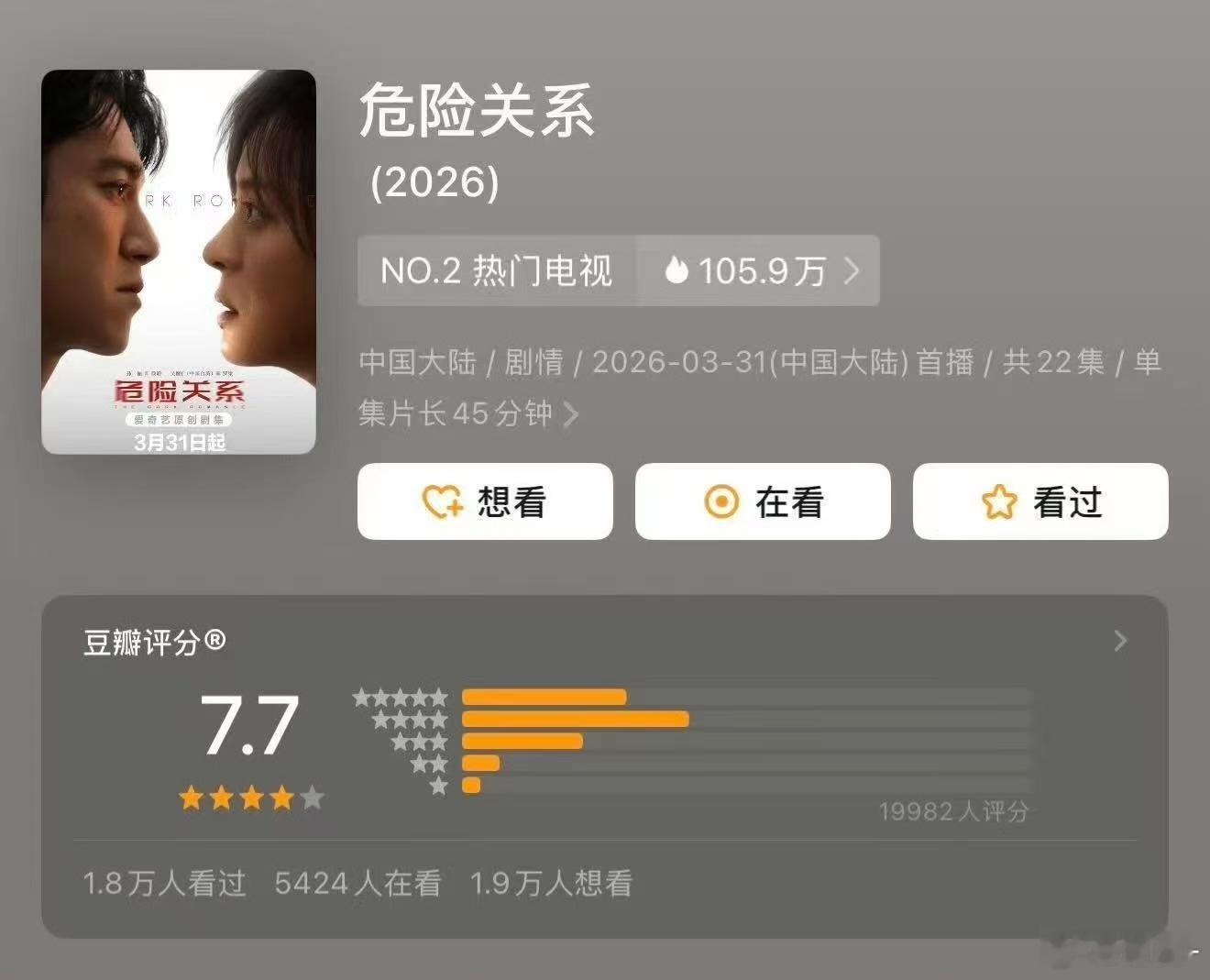1210x980 pixels.
Task: Click the star icon on 看过 button
Action: pyautogui.click(x=1000, y=501)
